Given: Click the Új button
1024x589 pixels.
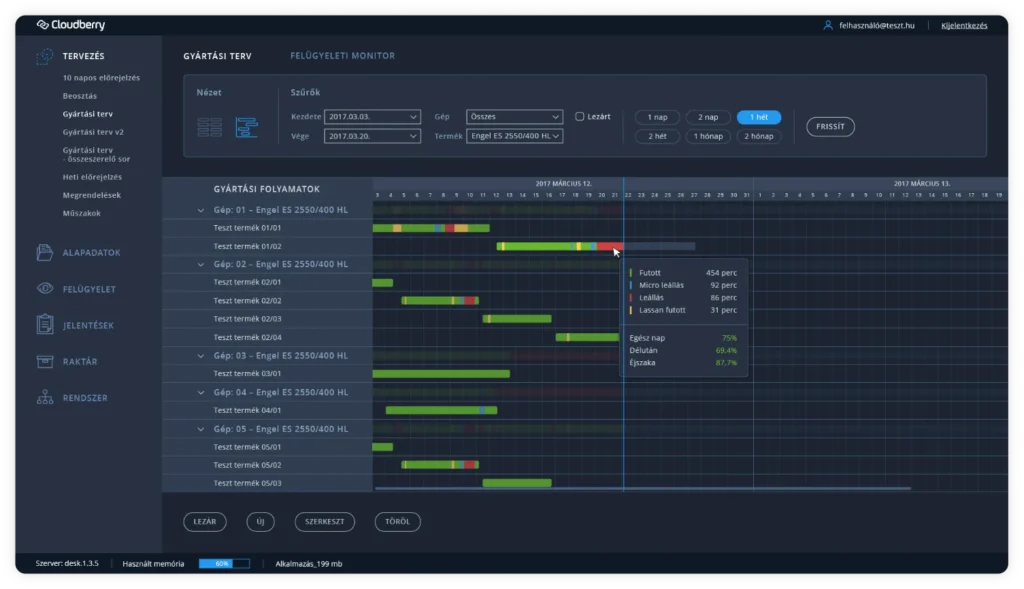Looking at the screenshot, I should click(x=261, y=522).
